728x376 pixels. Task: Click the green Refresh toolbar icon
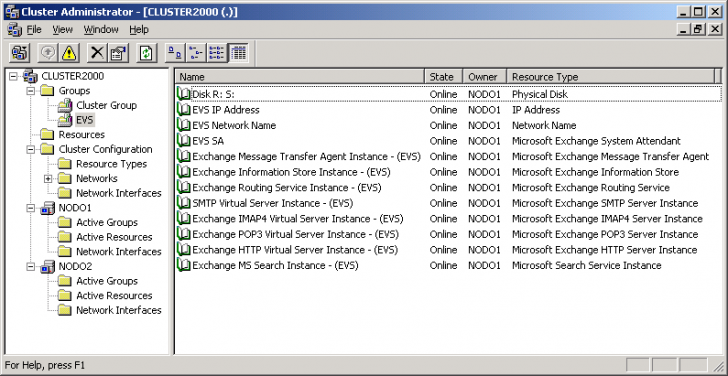click(x=147, y=52)
